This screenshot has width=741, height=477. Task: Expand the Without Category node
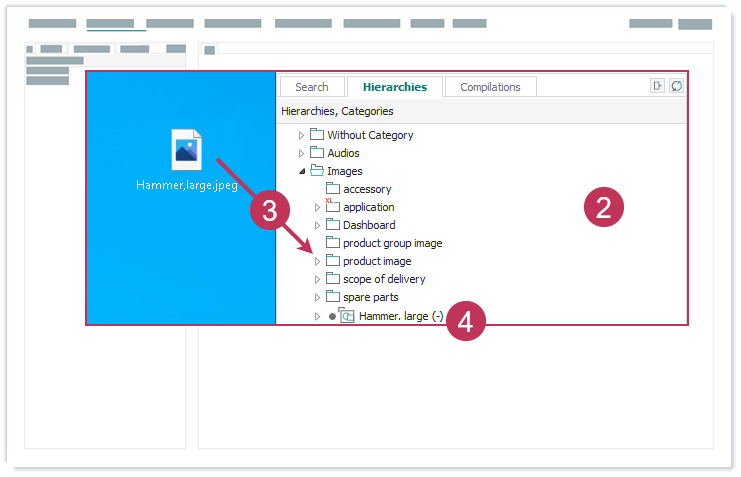pos(302,135)
